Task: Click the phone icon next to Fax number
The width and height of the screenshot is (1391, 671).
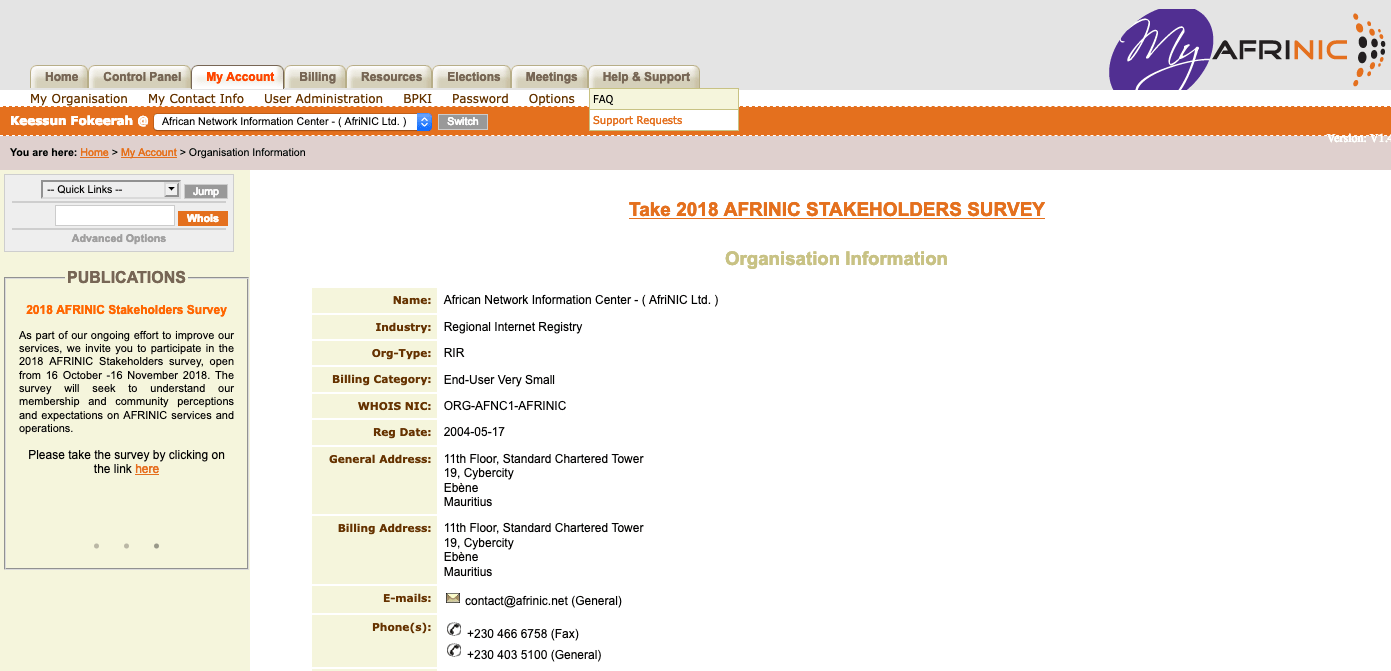Action: pyautogui.click(x=454, y=629)
